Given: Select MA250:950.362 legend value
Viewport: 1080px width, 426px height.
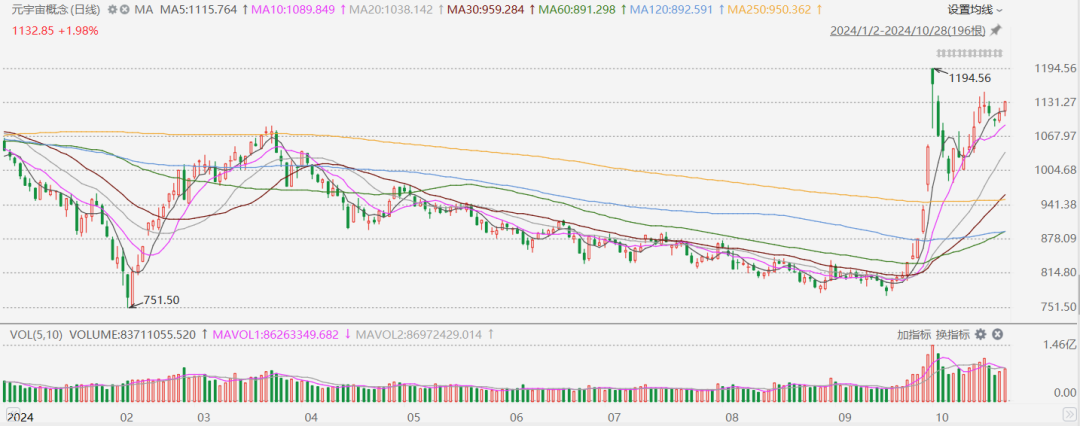Looking at the screenshot, I should tap(771, 10).
